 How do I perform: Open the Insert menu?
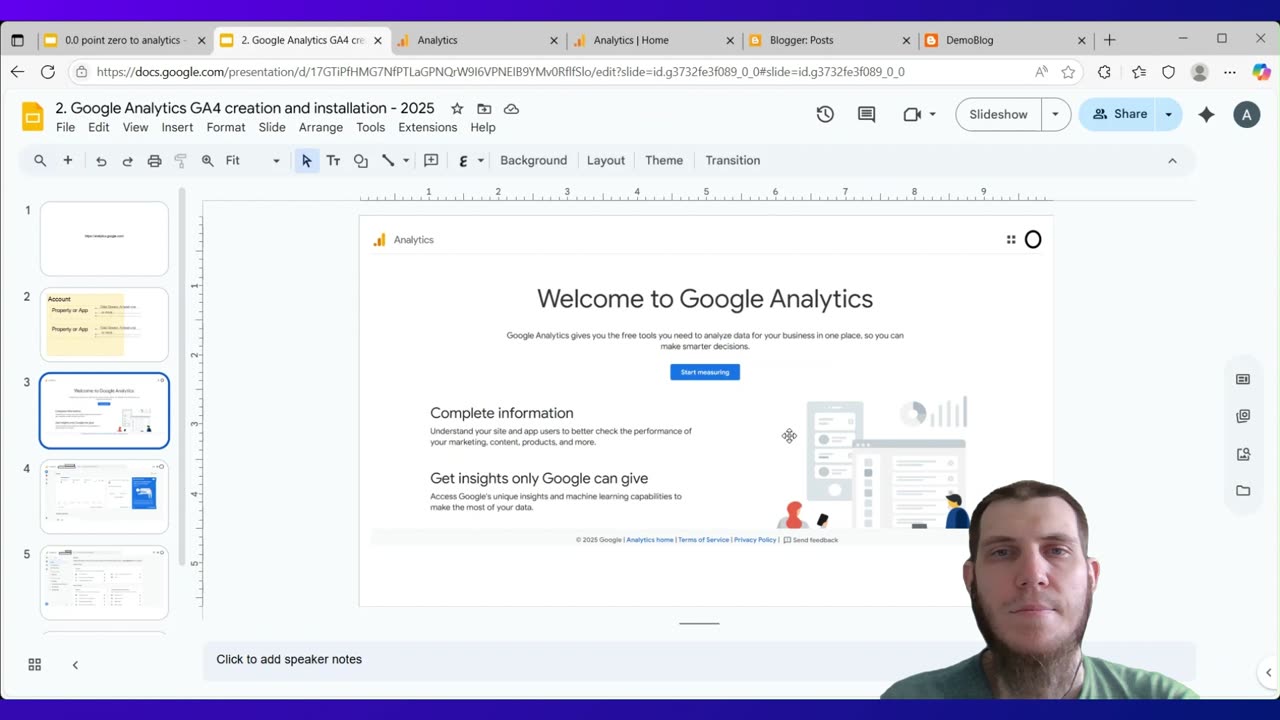click(x=177, y=127)
